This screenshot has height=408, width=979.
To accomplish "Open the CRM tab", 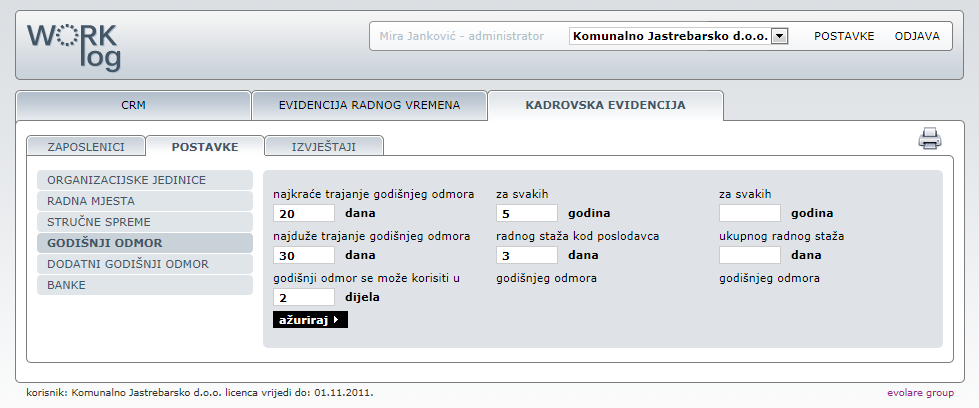I will [133, 104].
